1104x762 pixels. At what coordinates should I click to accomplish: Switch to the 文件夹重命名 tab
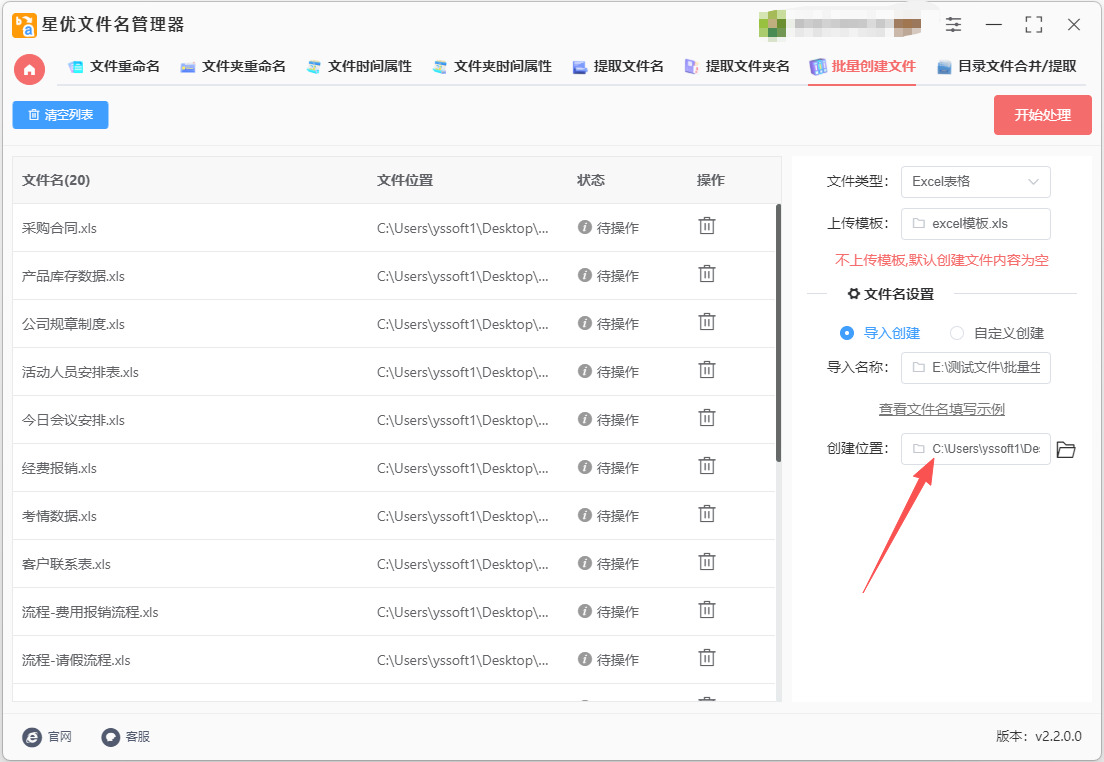click(233, 66)
